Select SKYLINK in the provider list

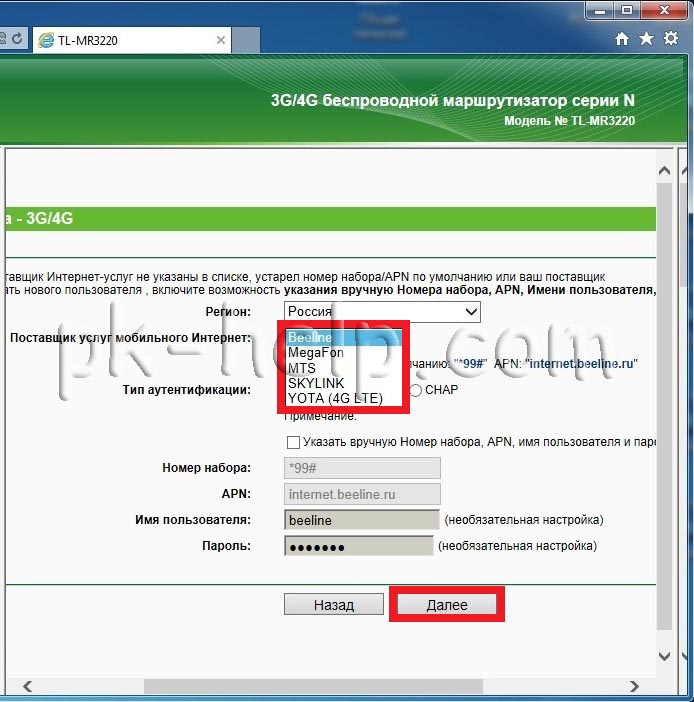344,384
